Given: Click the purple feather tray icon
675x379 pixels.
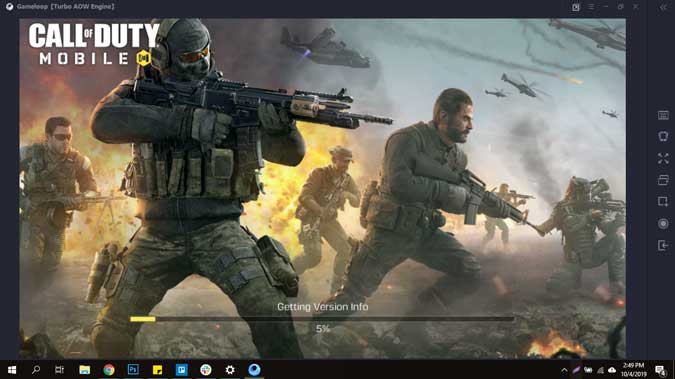Looking at the screenshot, I should tap(576, 370).
